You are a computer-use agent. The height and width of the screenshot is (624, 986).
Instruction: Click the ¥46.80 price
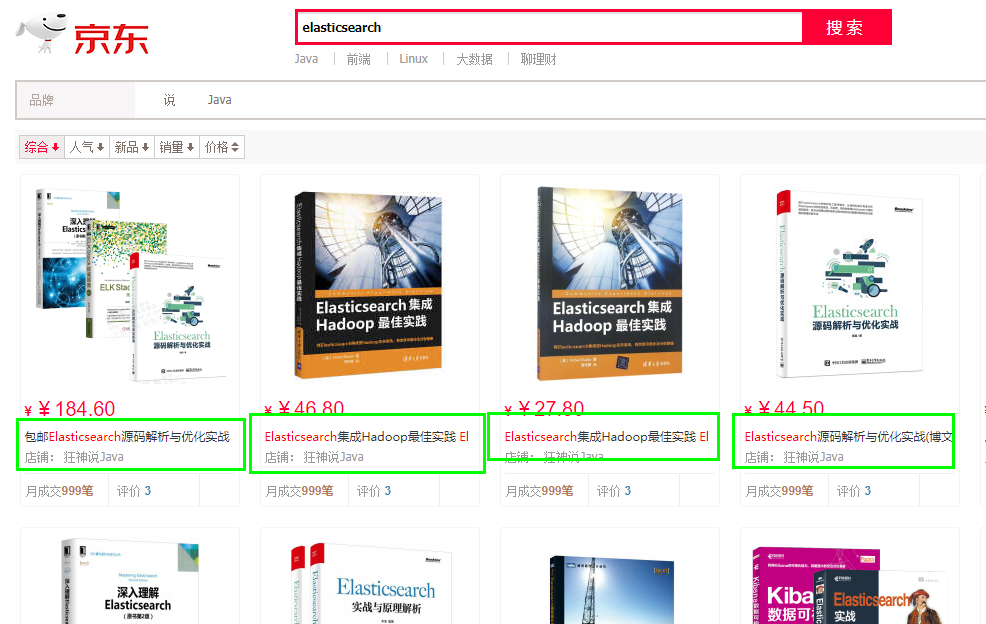coord(304,408)
